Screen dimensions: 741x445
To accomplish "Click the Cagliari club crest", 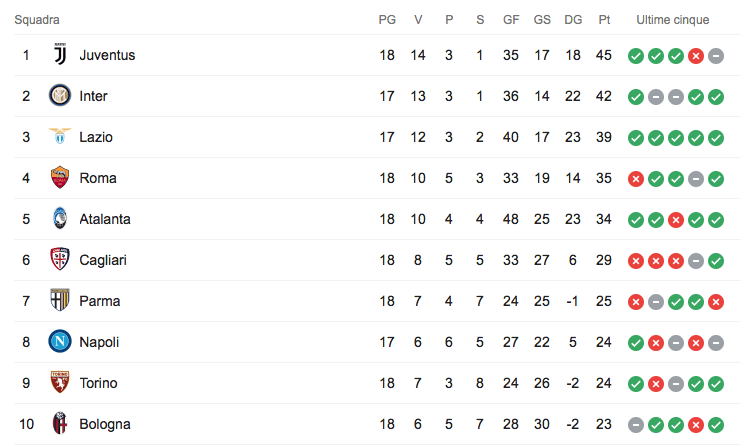I will pyautogui.click(x=59, y=260).
